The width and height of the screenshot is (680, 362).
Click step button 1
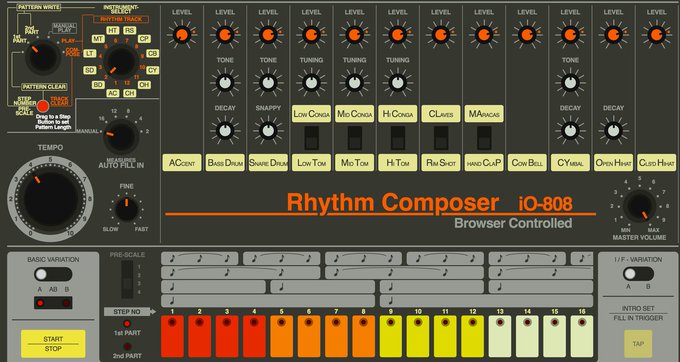(x=172, y=336)
